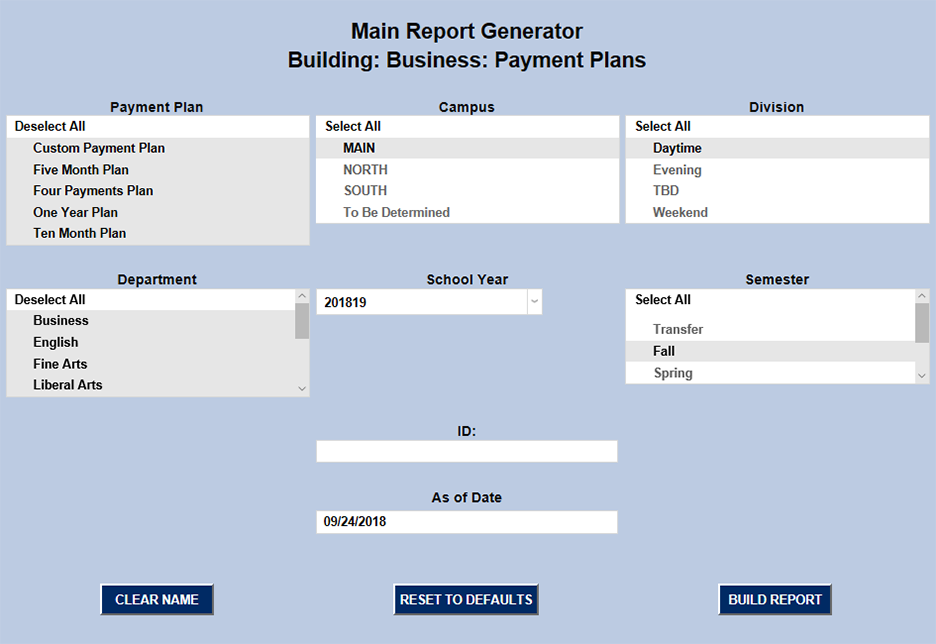Image resolution: width=936 pixels, height=644 pixels.
Task: Select NORTH campus option
Action: click(x=365, y=170)
